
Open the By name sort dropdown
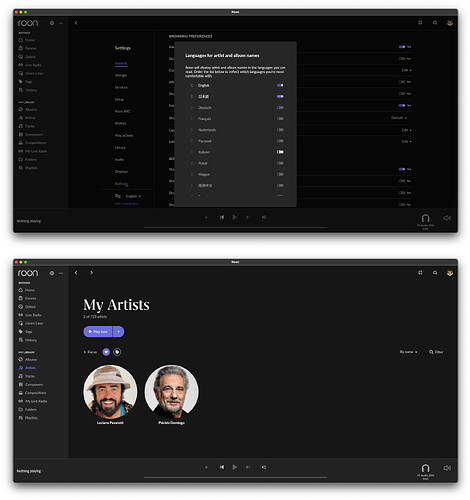(x=408, y=352)
